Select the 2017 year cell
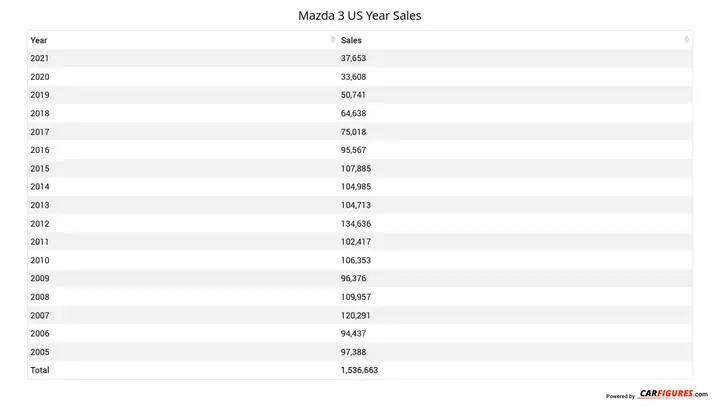Image resolution: width=720 pixels, height=409 pixels. click(40, 132)
